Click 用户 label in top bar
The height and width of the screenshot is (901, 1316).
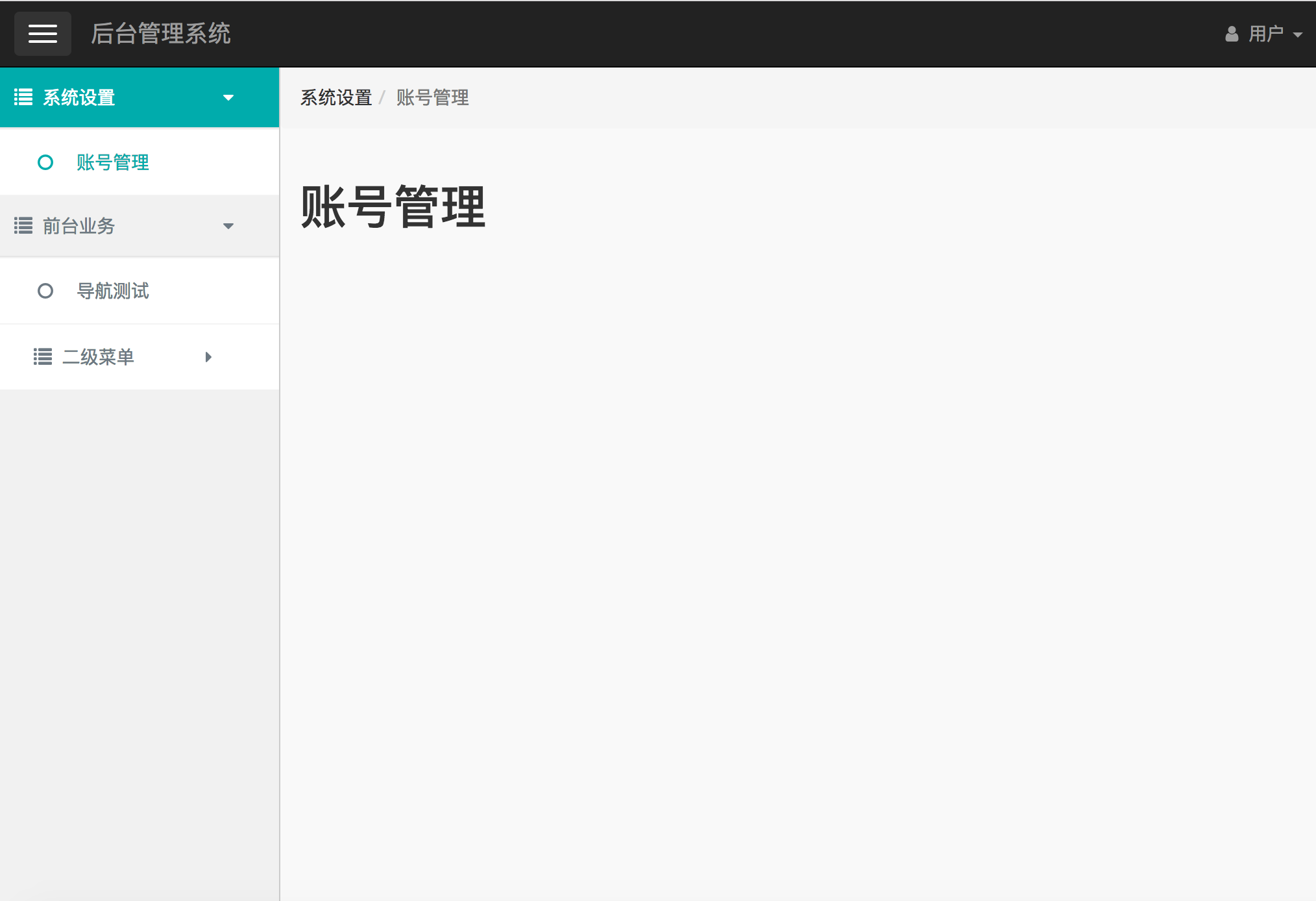pyautogui.click(x=1266, y=34)
